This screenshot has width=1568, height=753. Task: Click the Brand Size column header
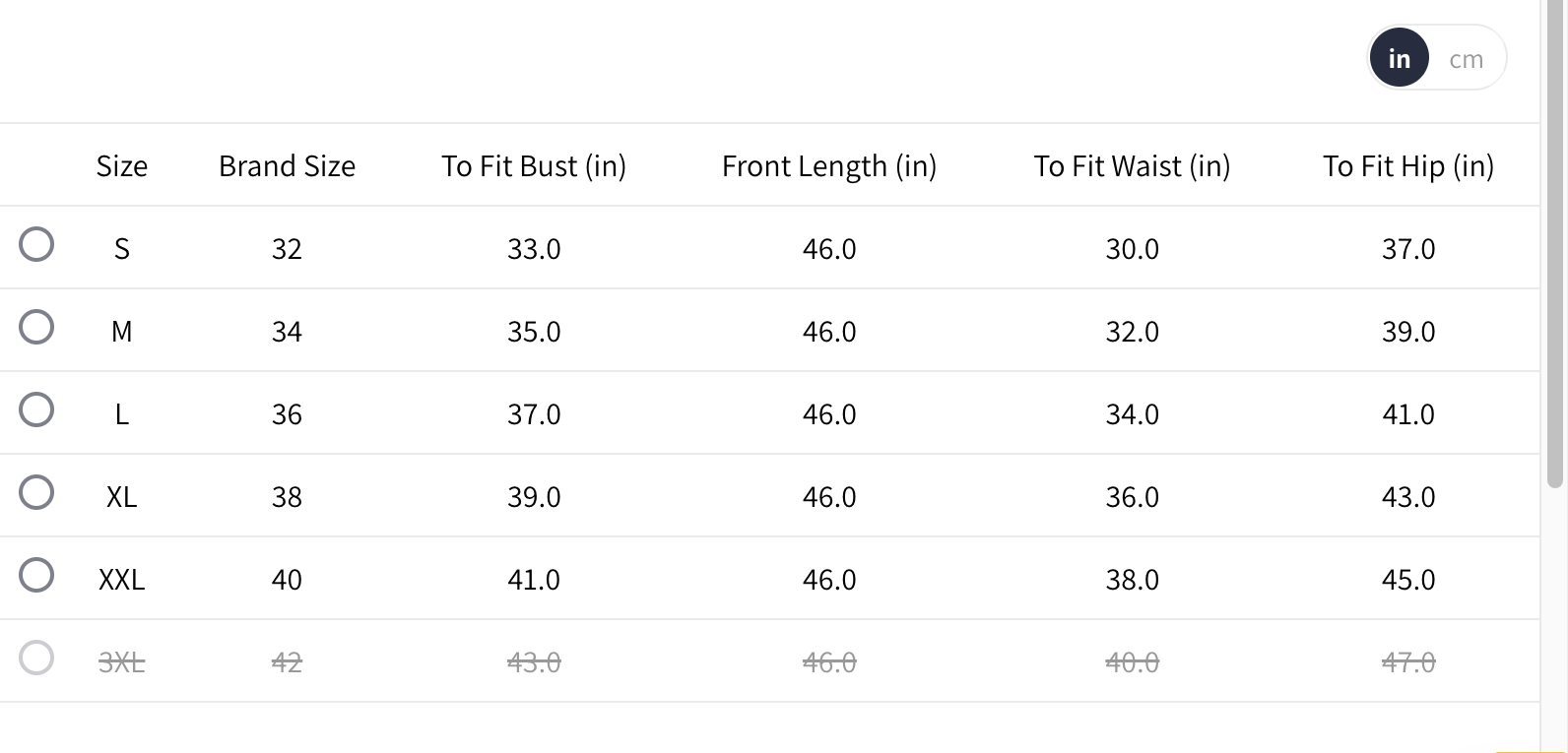tap(287, 166)
